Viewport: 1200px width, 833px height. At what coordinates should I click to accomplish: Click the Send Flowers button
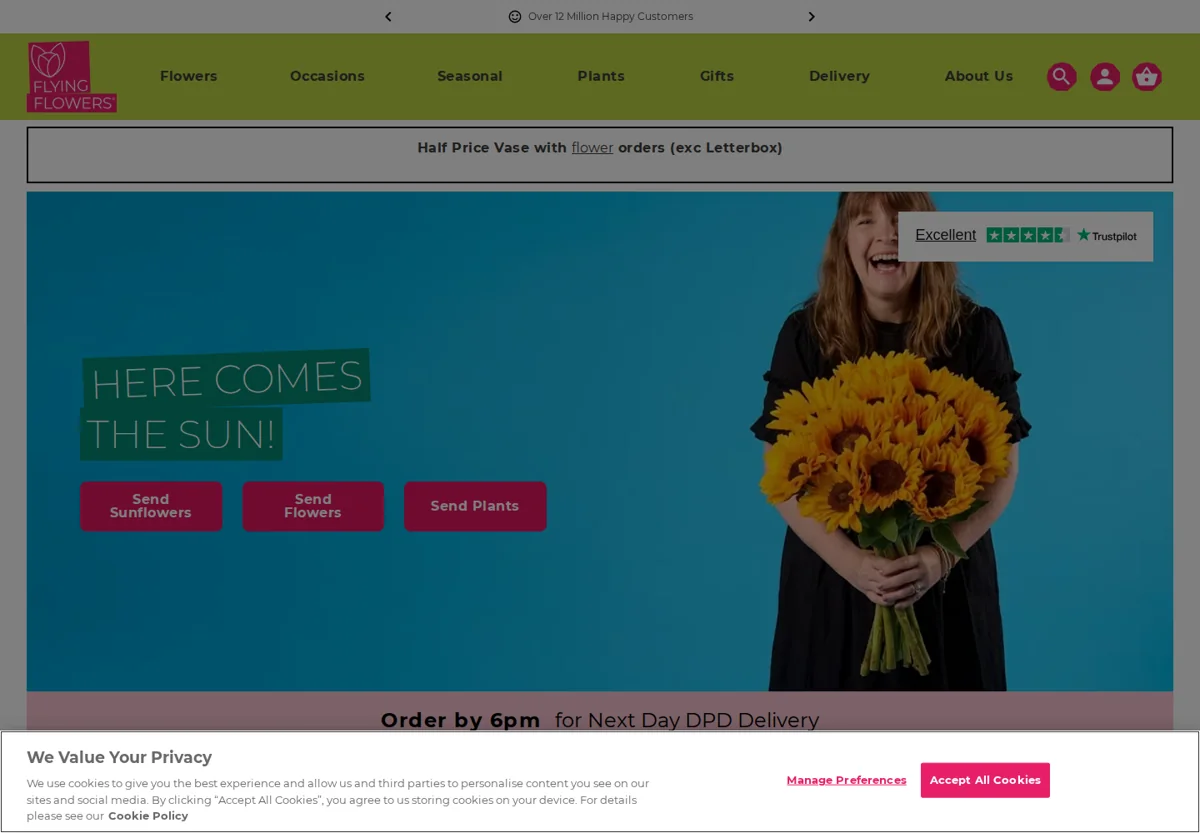pos(313,506)
